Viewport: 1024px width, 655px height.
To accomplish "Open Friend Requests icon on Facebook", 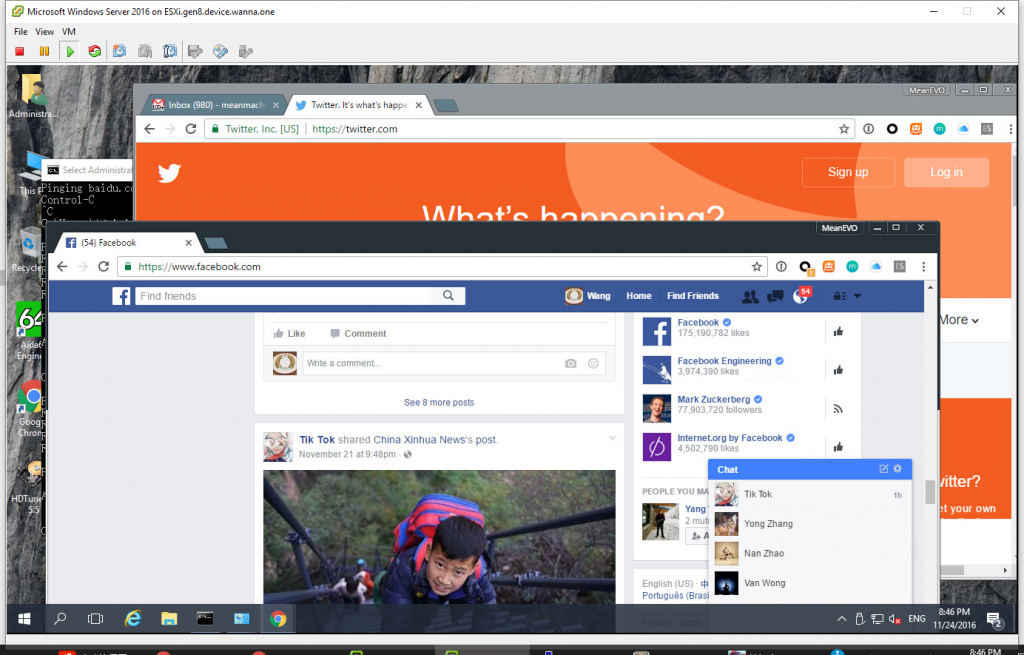I will pos(750,296).
